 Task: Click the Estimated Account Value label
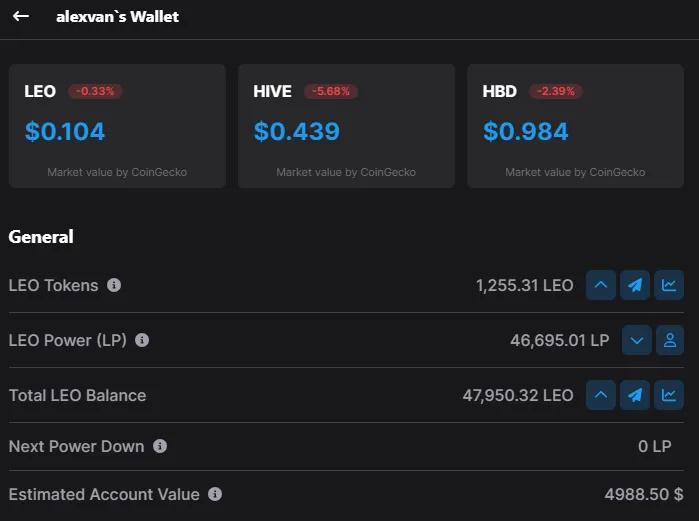104,494
